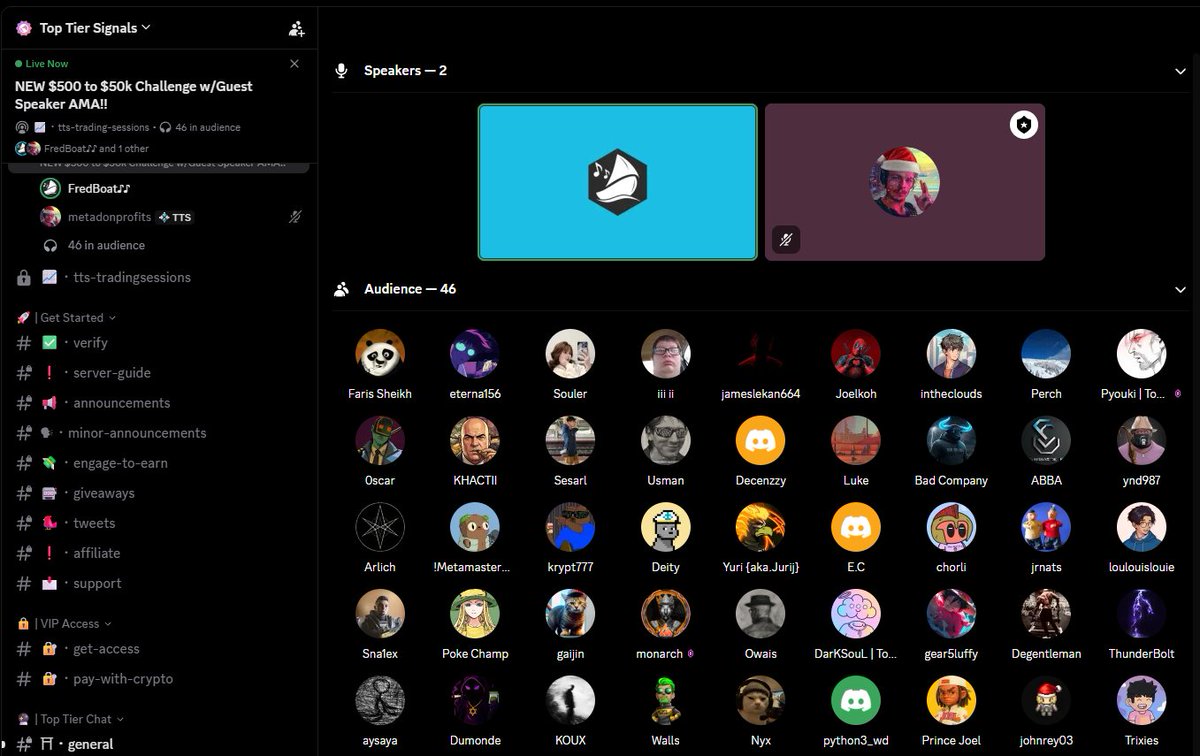Open ABBA's avatar

[x=1046, y=441]
